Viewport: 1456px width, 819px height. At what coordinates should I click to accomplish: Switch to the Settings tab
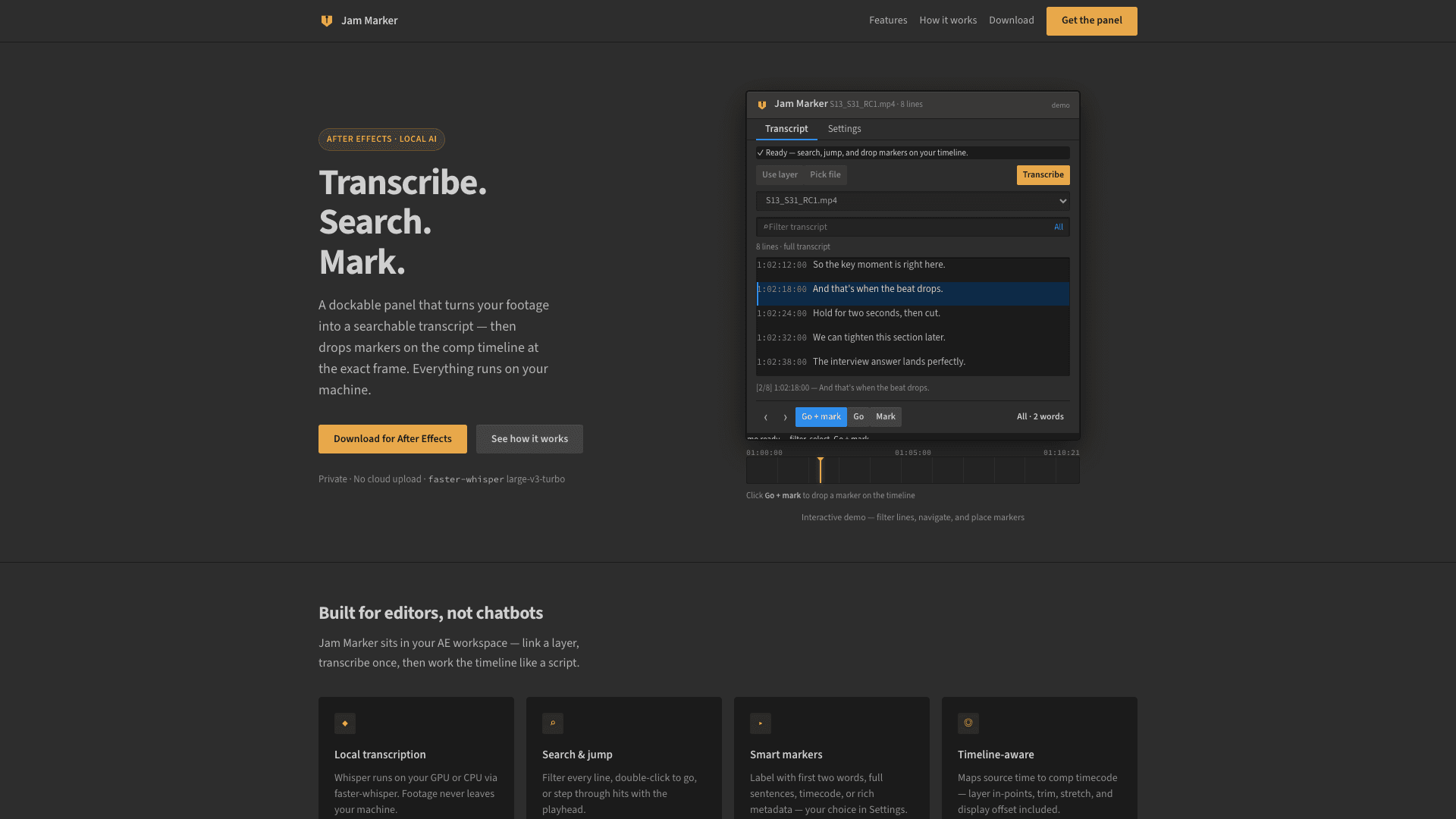844,129
